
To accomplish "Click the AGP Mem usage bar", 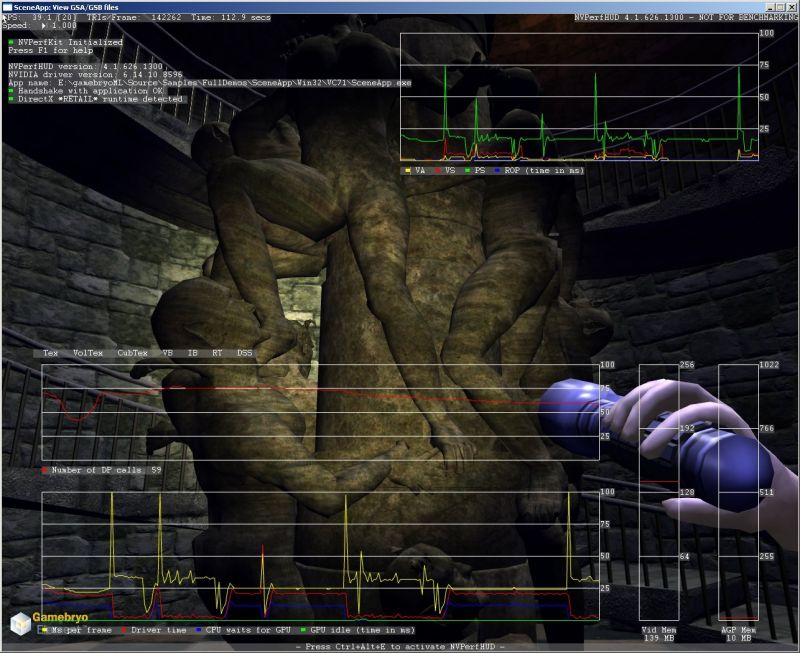I will [738, 492].
